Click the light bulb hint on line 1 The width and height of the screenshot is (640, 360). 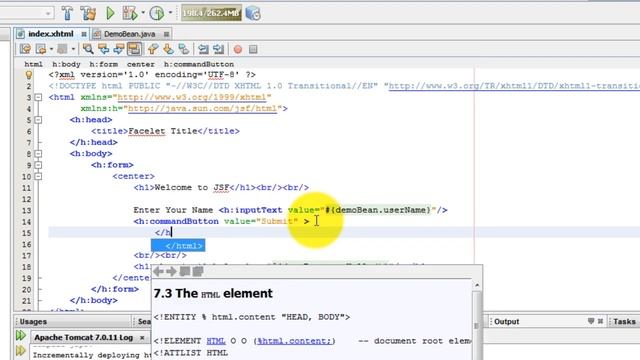(29, 75)
